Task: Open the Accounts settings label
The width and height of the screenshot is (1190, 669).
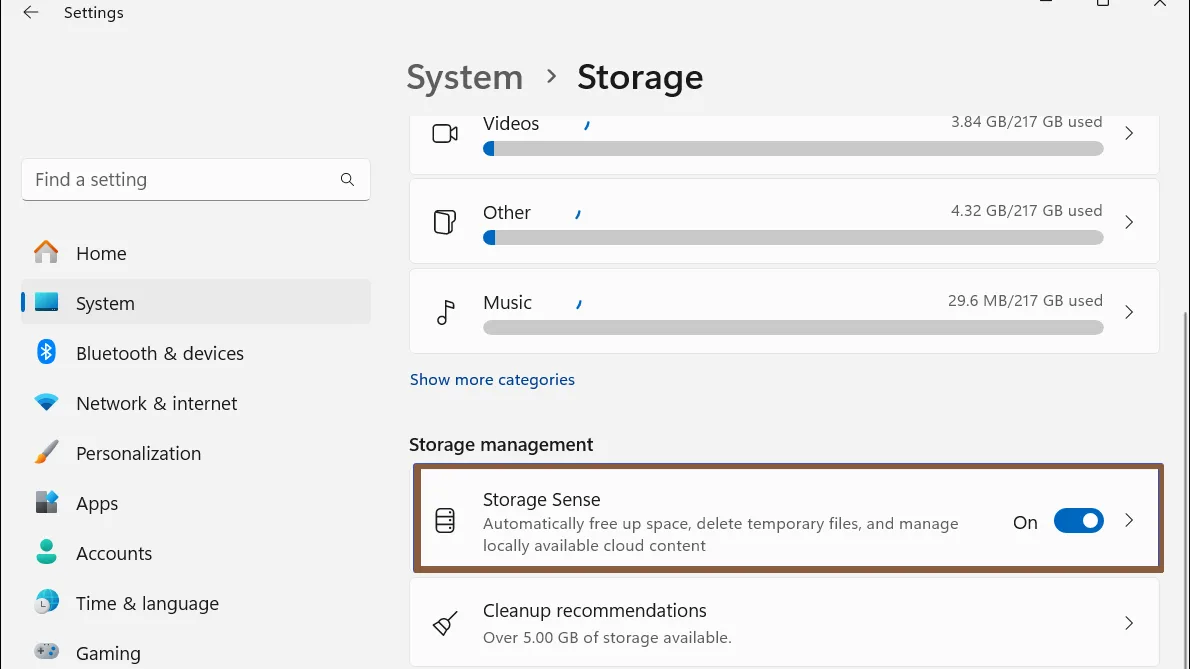Action: pos(114,553)
